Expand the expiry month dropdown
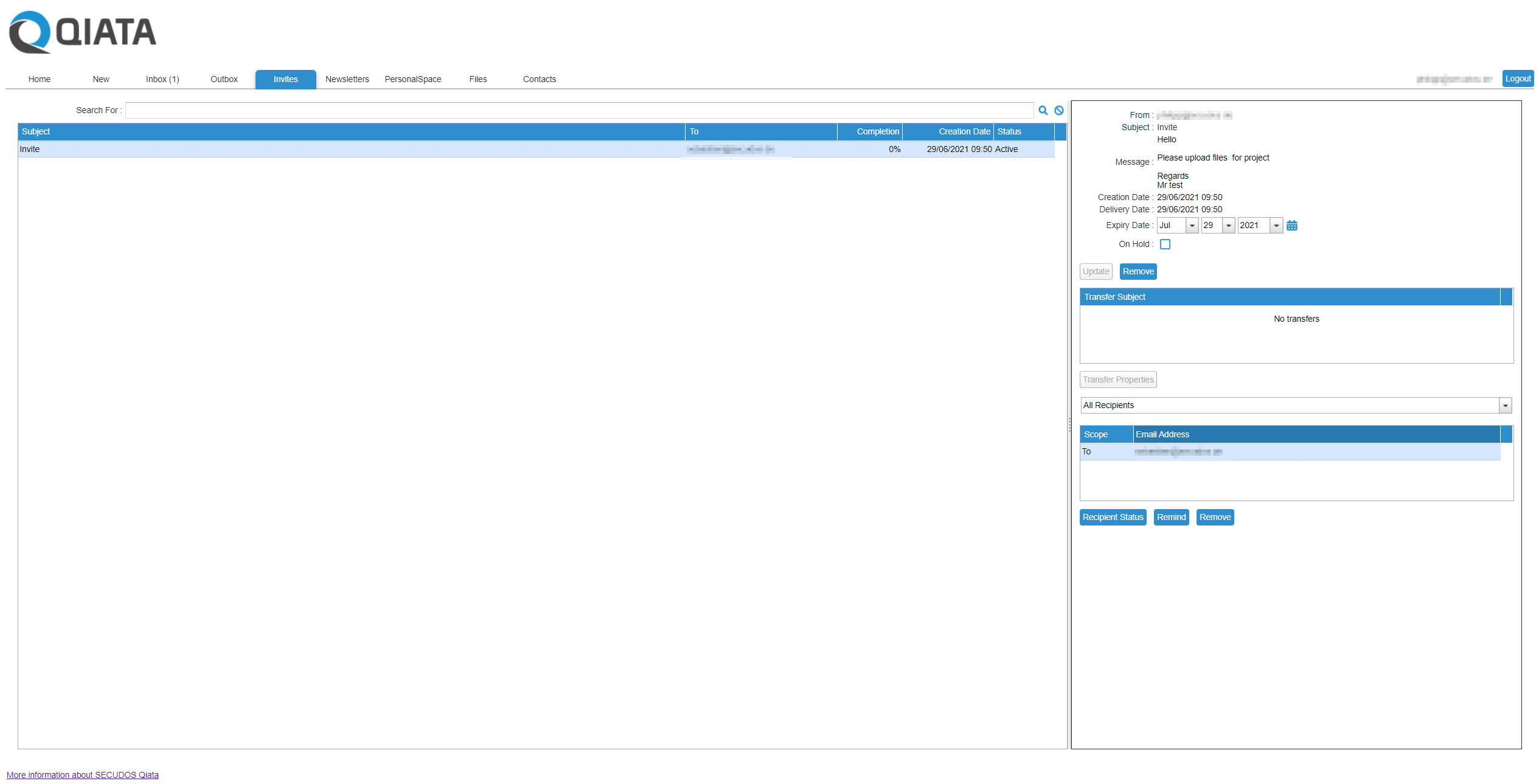 click(1192, 226)
